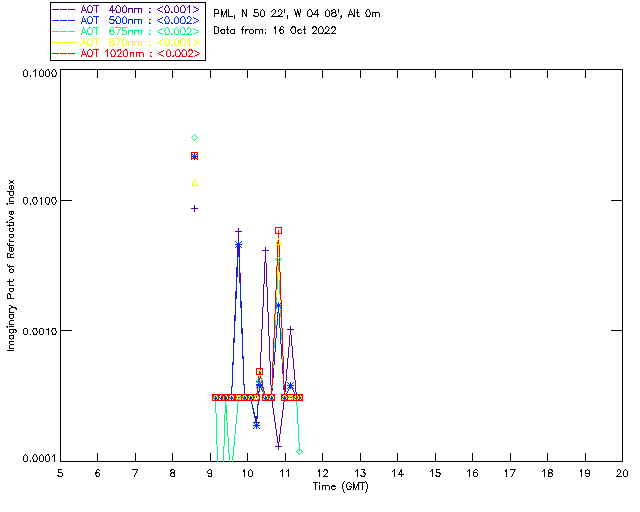Click the purple plus marker at 0.0010 level

tap(290, 329)
